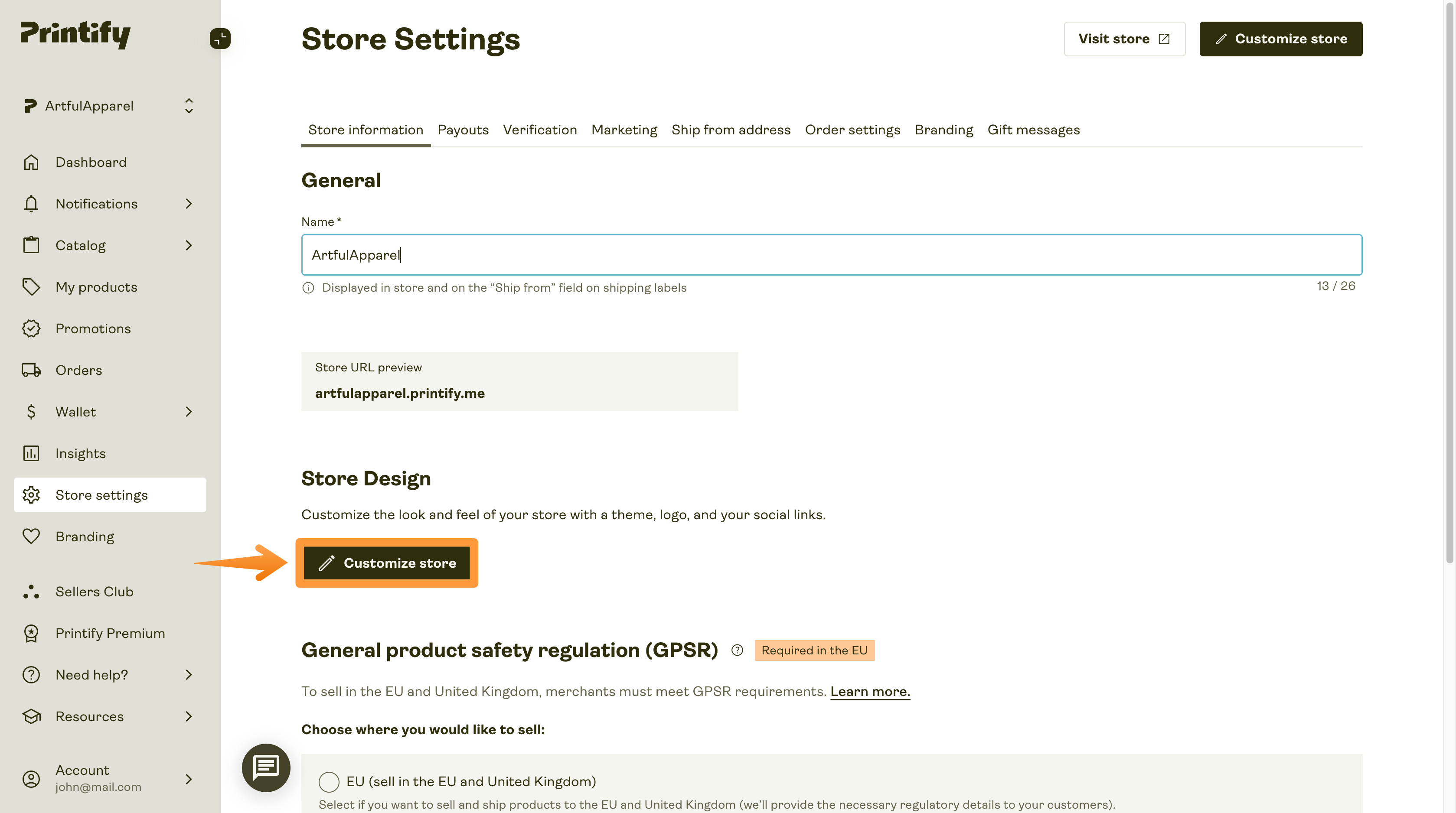Expand the Wallet submenu chevron
The image size is (1456, 813).
point(189,411)
